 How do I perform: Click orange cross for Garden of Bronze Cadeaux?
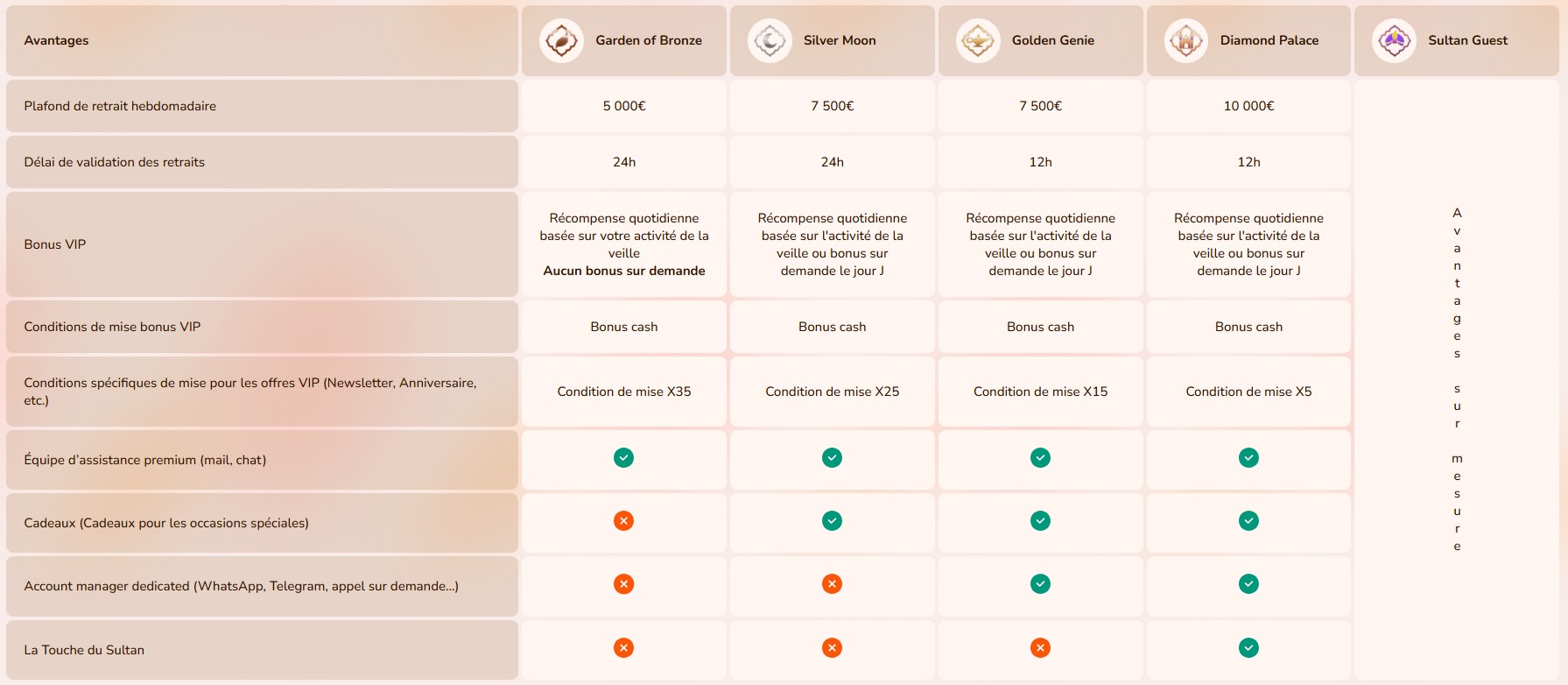coord(623,521)
